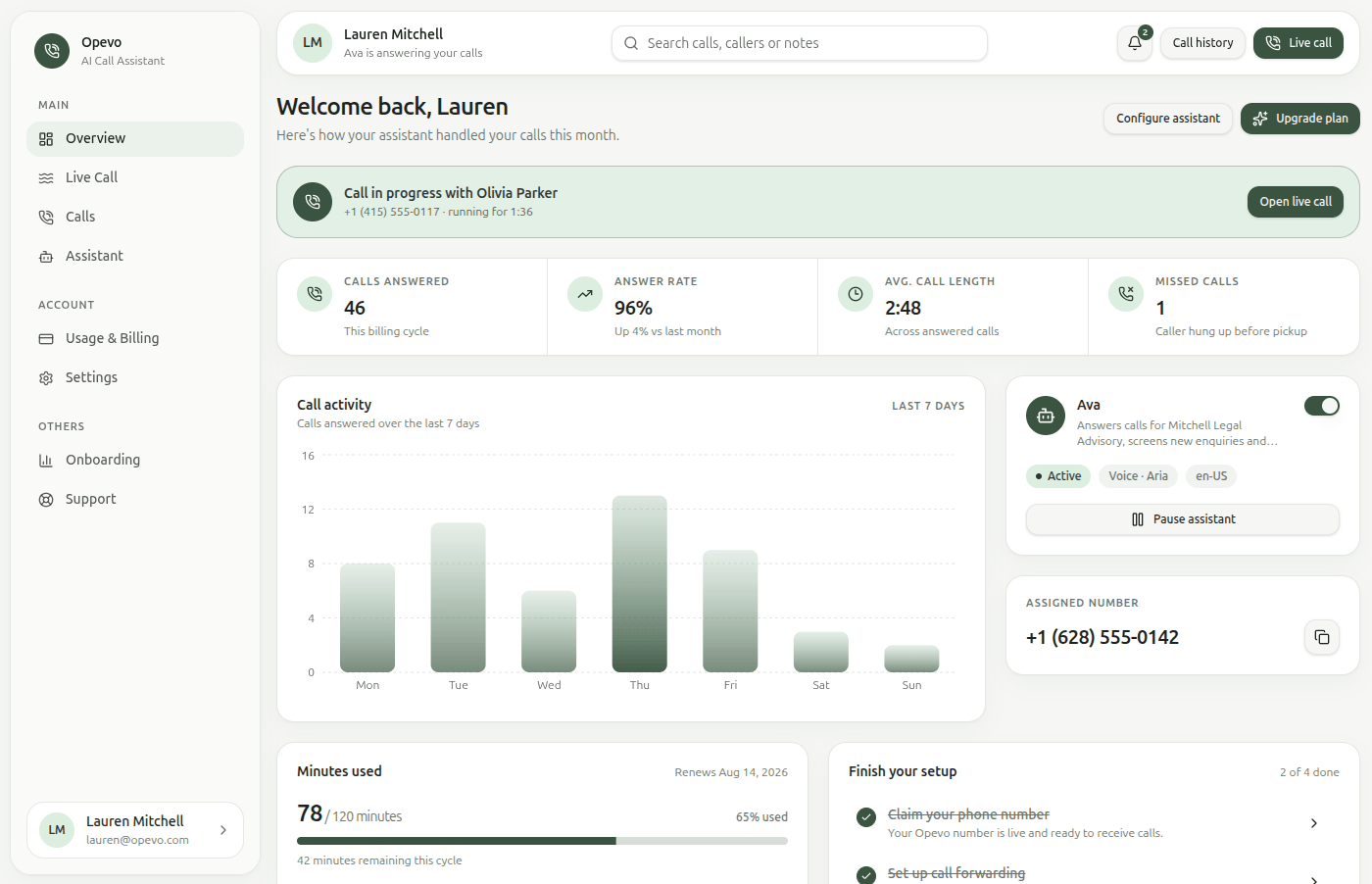Open Live Call in sidebar
This screenshot has height=884, width=1372.
click(x=135, y=178)
